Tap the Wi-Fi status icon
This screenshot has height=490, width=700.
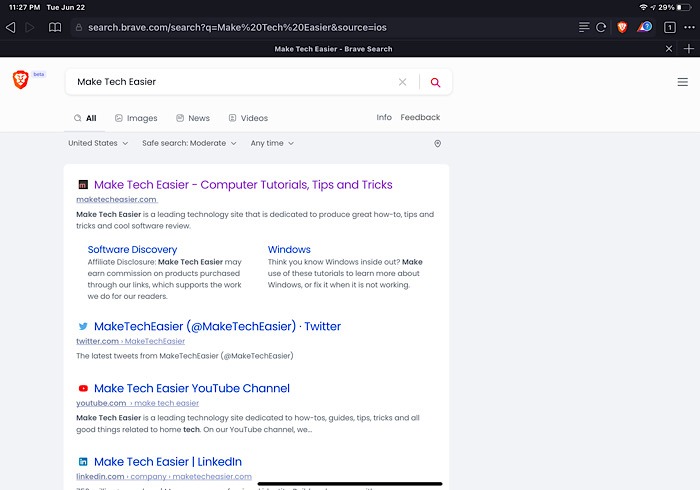pyautogui.click(x=643, y=7)
